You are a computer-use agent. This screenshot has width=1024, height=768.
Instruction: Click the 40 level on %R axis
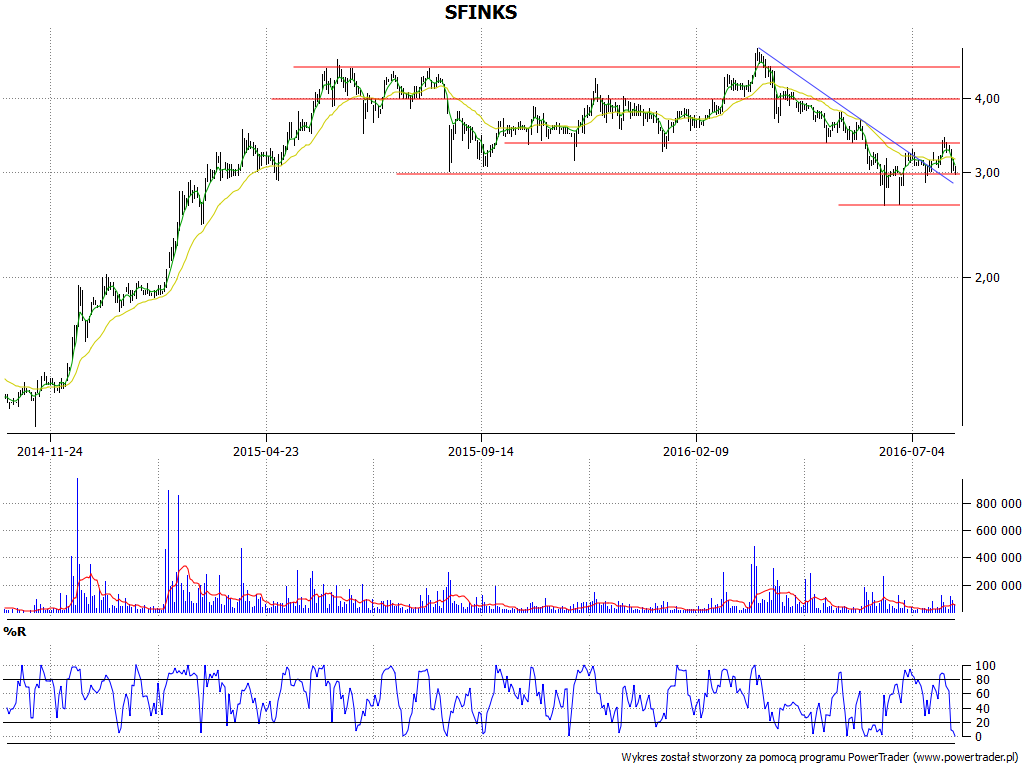tap(985, 709)
